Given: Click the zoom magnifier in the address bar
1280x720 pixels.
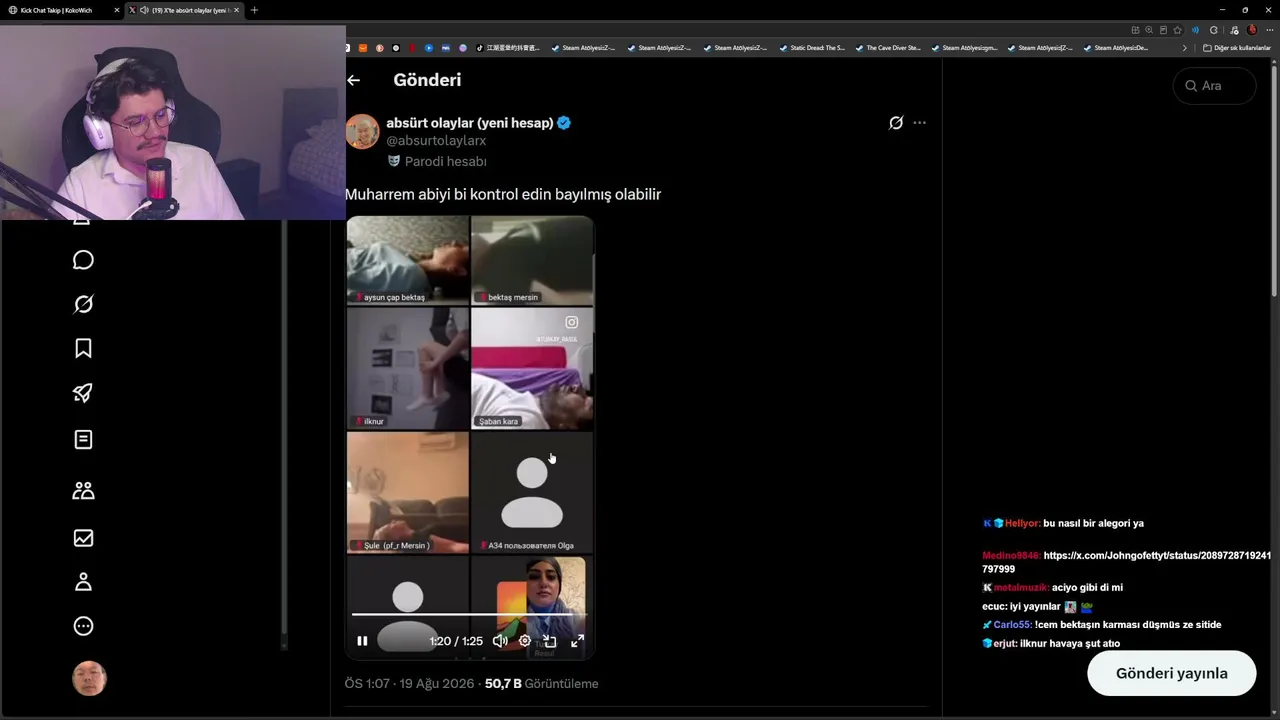Looking at the screenshot, I should point(1149,30).
